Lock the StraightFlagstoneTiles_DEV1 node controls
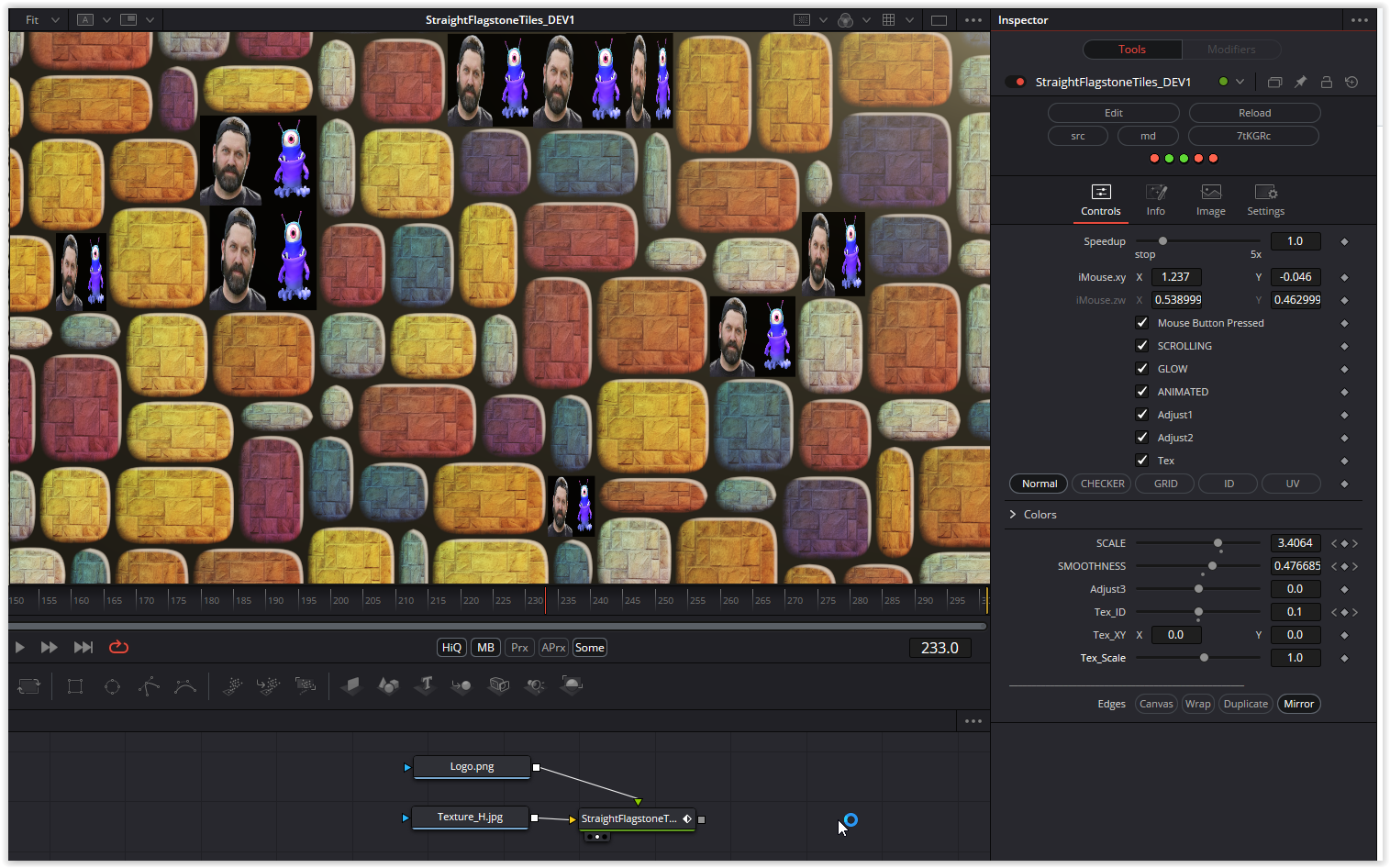 click(x=1326, y=83)
